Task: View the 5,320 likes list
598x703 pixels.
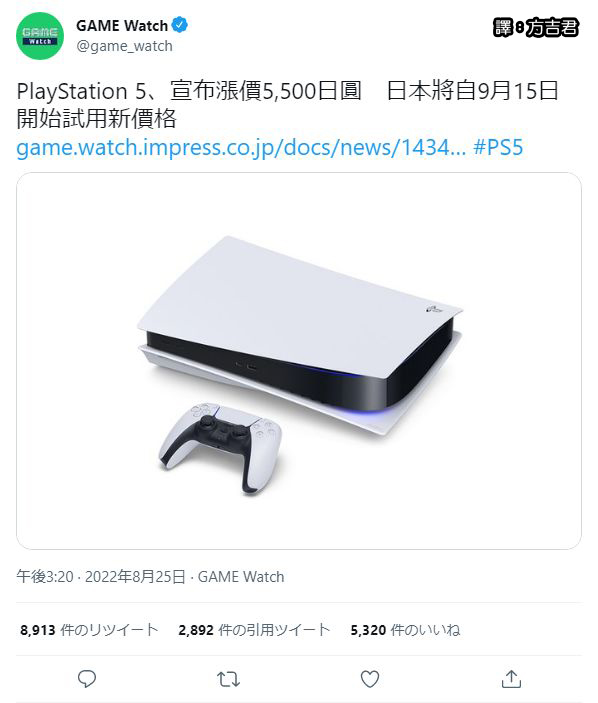Action: click(x=405, y=630)
